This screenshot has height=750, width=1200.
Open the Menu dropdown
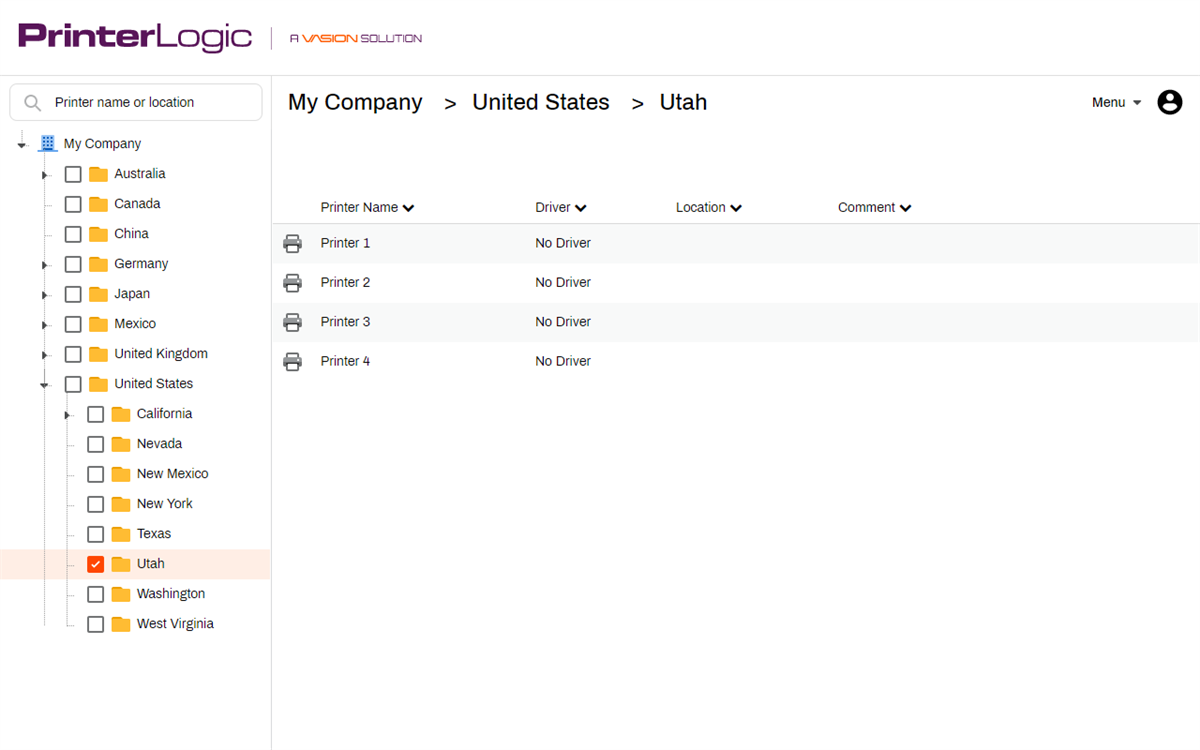click(1116, 102)
